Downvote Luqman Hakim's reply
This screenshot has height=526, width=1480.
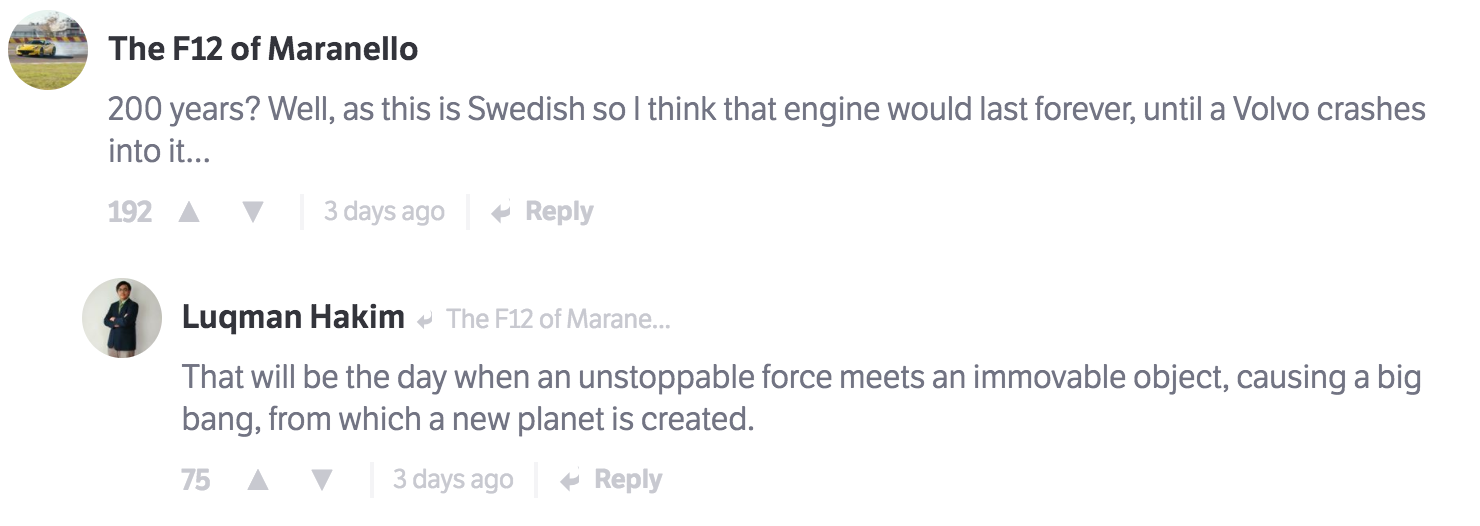[x=322, y=480]
